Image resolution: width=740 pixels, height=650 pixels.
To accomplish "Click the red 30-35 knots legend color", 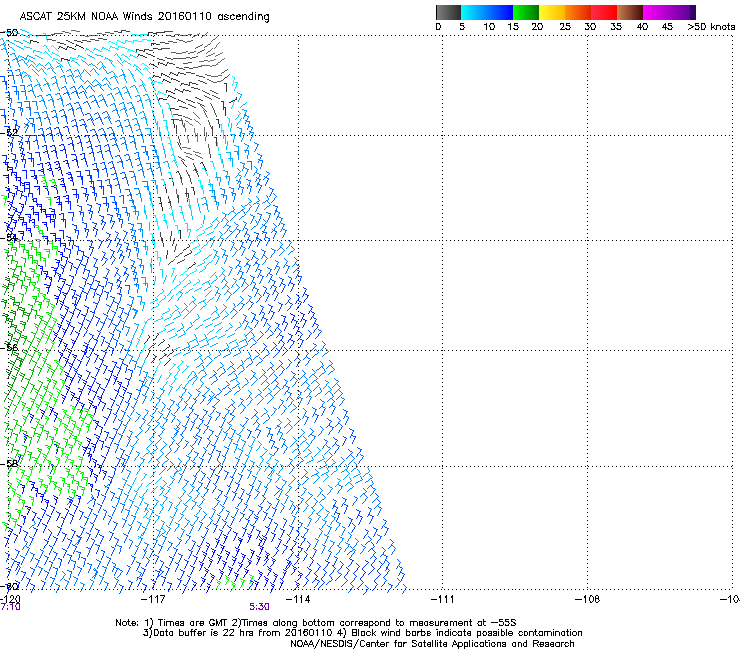I will point(604,12).
